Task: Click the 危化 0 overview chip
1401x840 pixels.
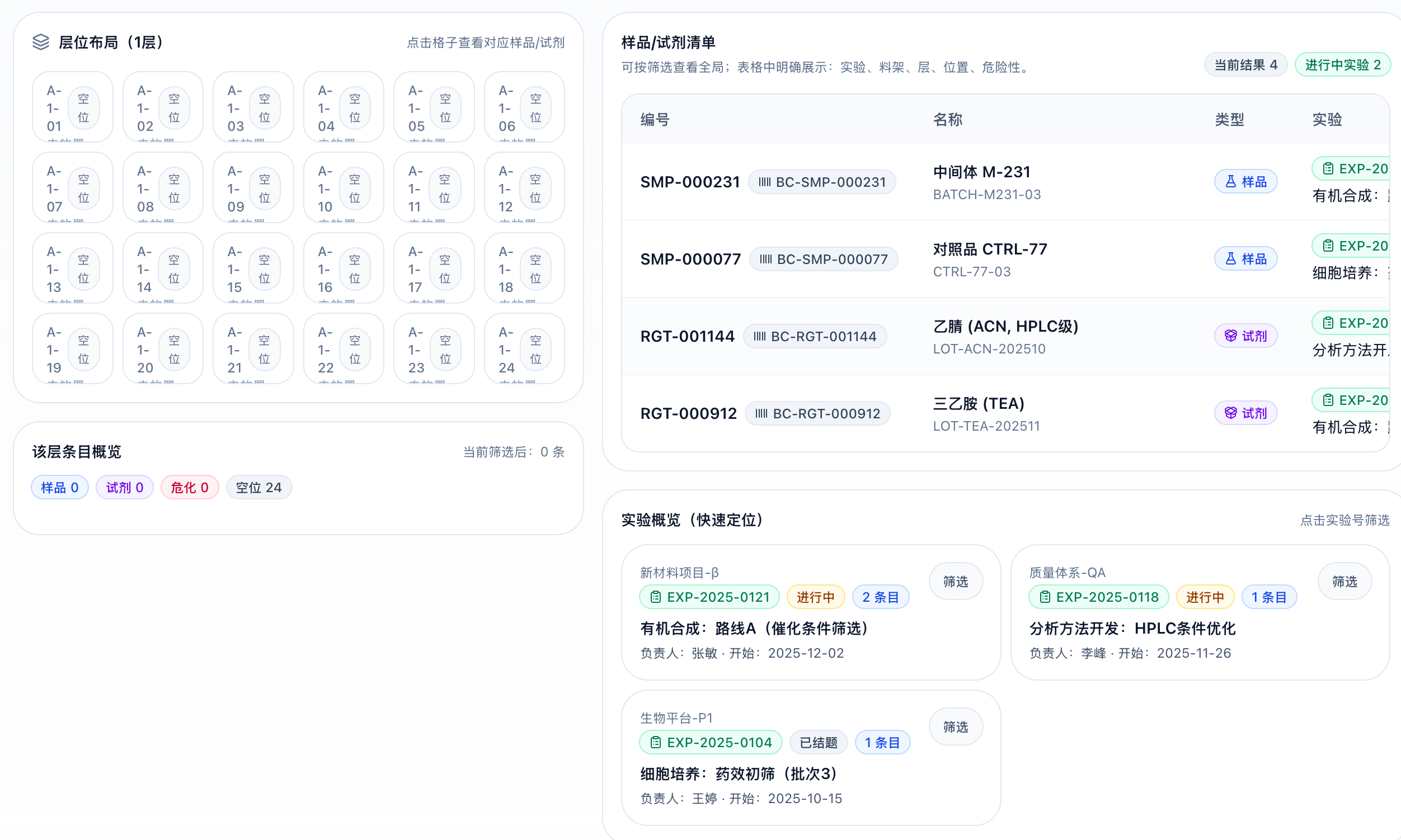Action: pyautogui.click(x=190, y=487)
